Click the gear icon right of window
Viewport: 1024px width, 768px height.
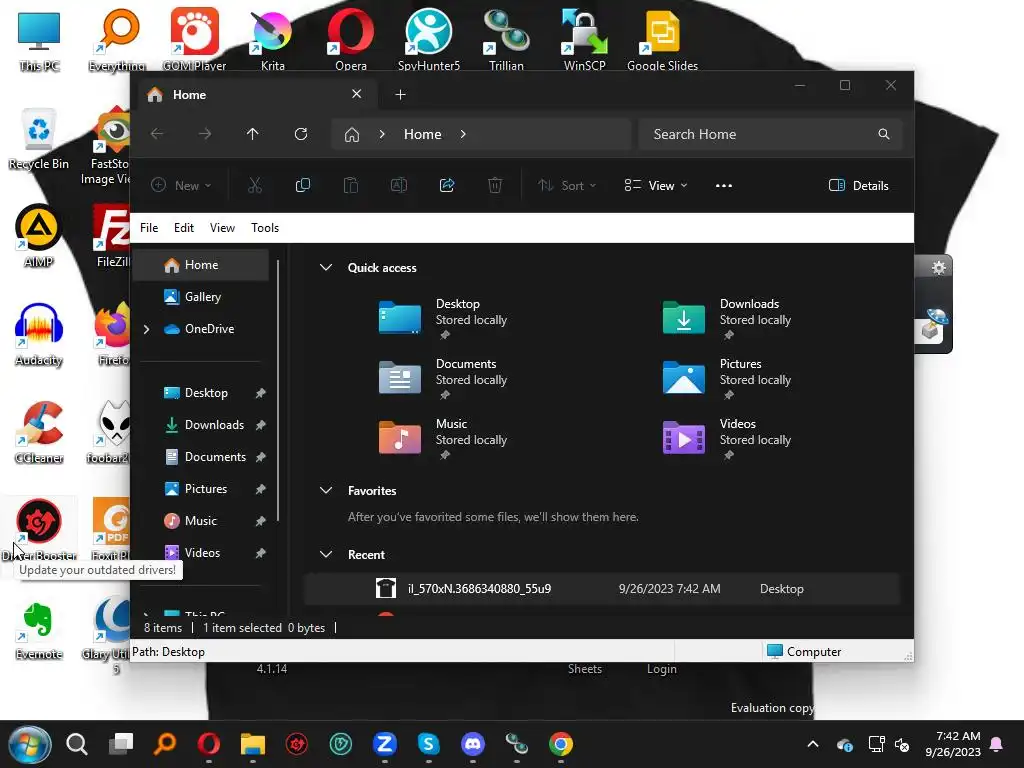point(938,267)
